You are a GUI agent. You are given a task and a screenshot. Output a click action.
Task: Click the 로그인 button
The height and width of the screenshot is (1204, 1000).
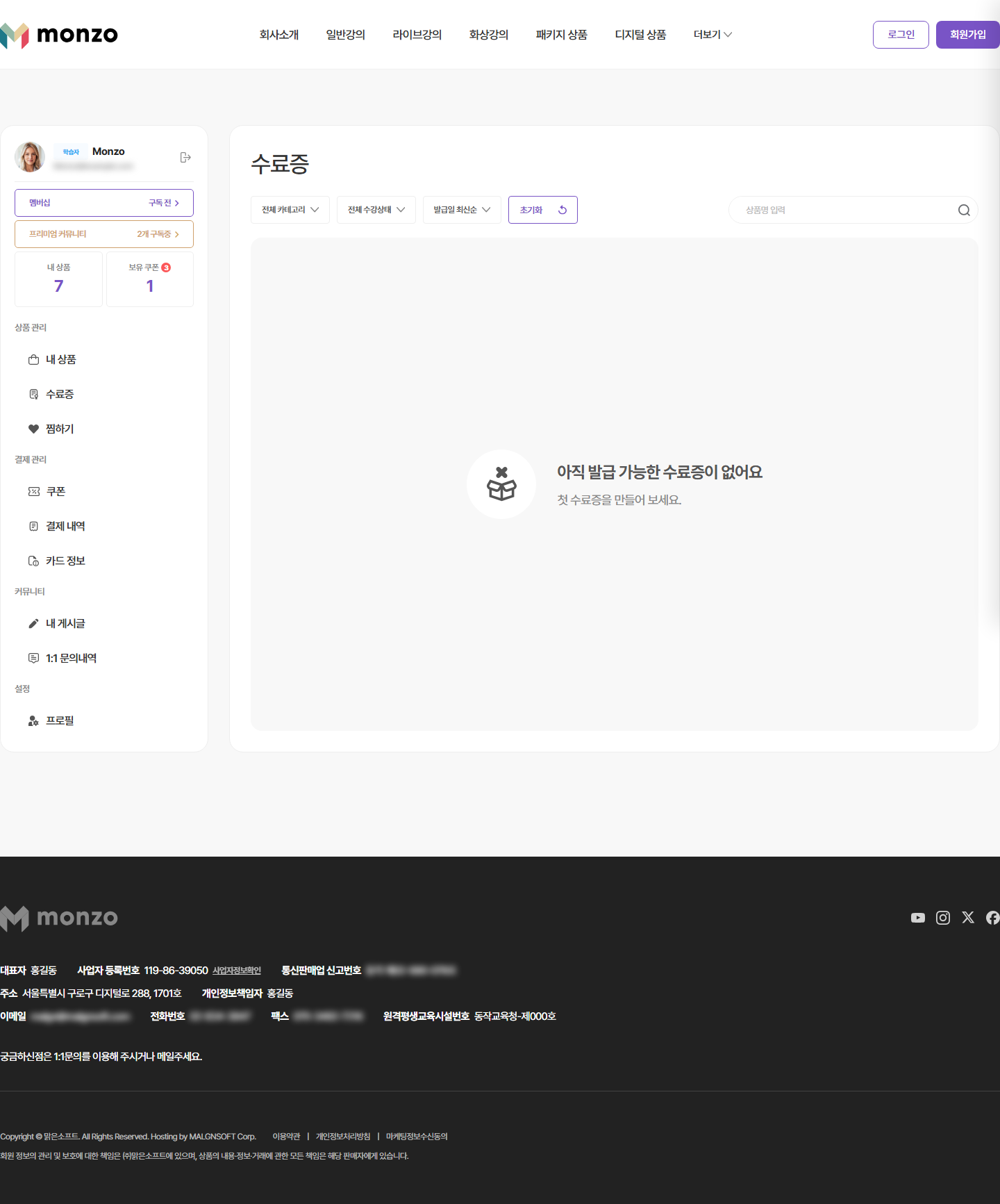point(901,35)
